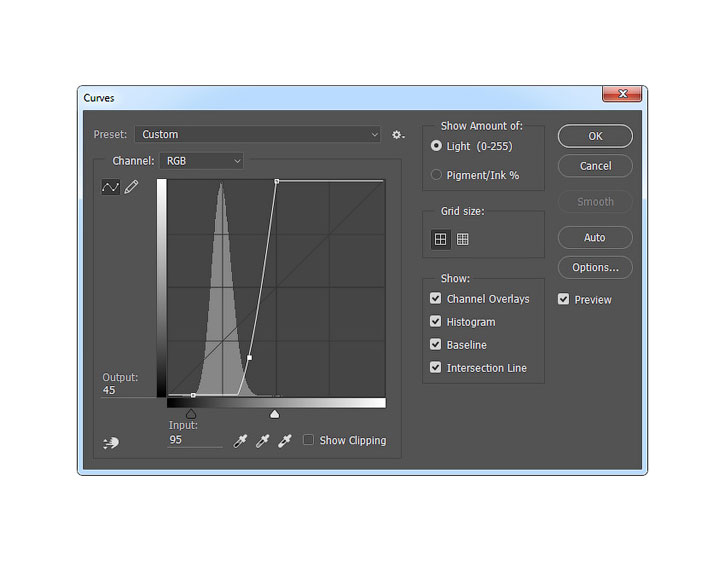Open the Channel dropdown showing RGB
Screen dimensions: 725x561
pos(201,161)
